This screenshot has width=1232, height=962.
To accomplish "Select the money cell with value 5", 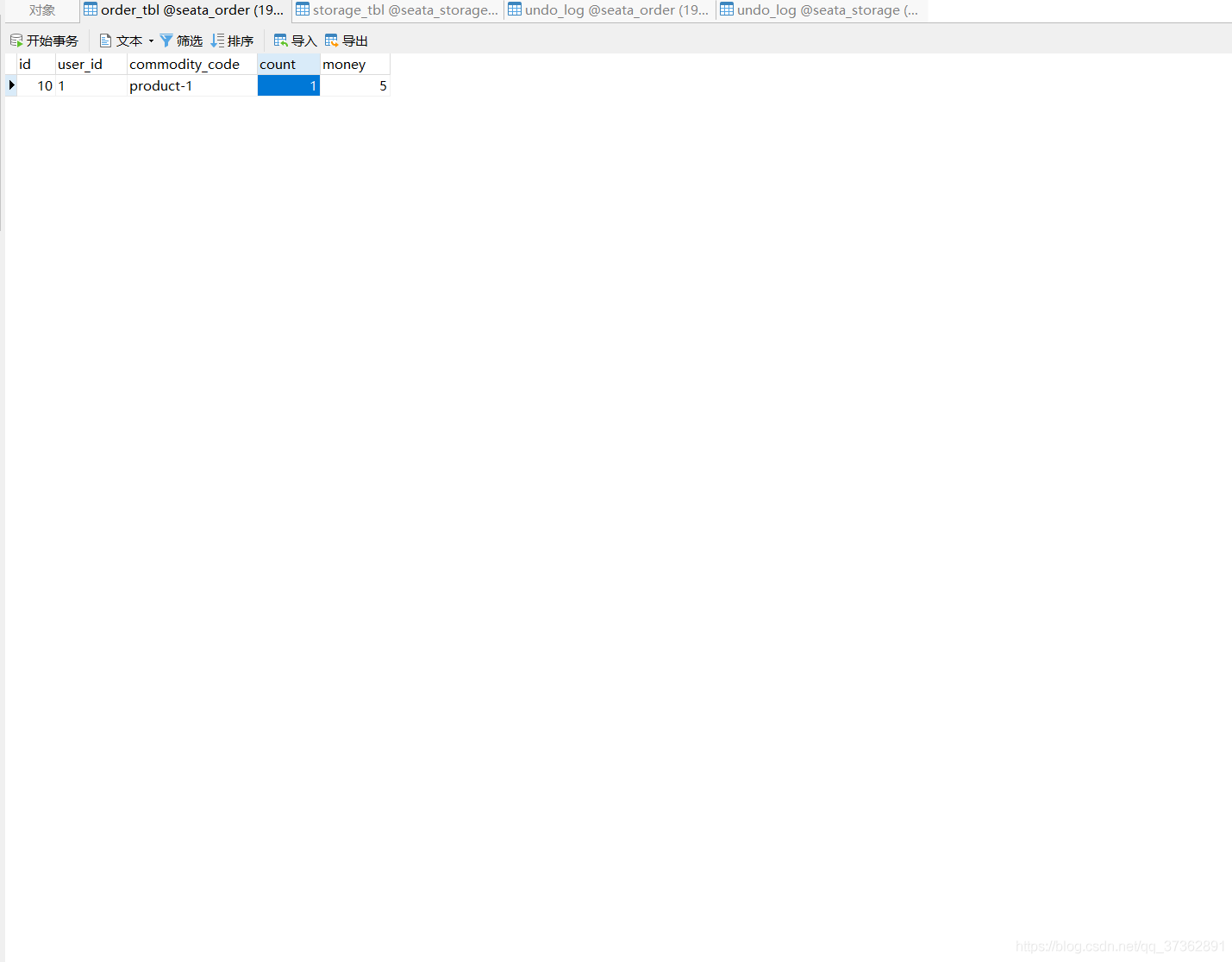I will tap(355, 85).
